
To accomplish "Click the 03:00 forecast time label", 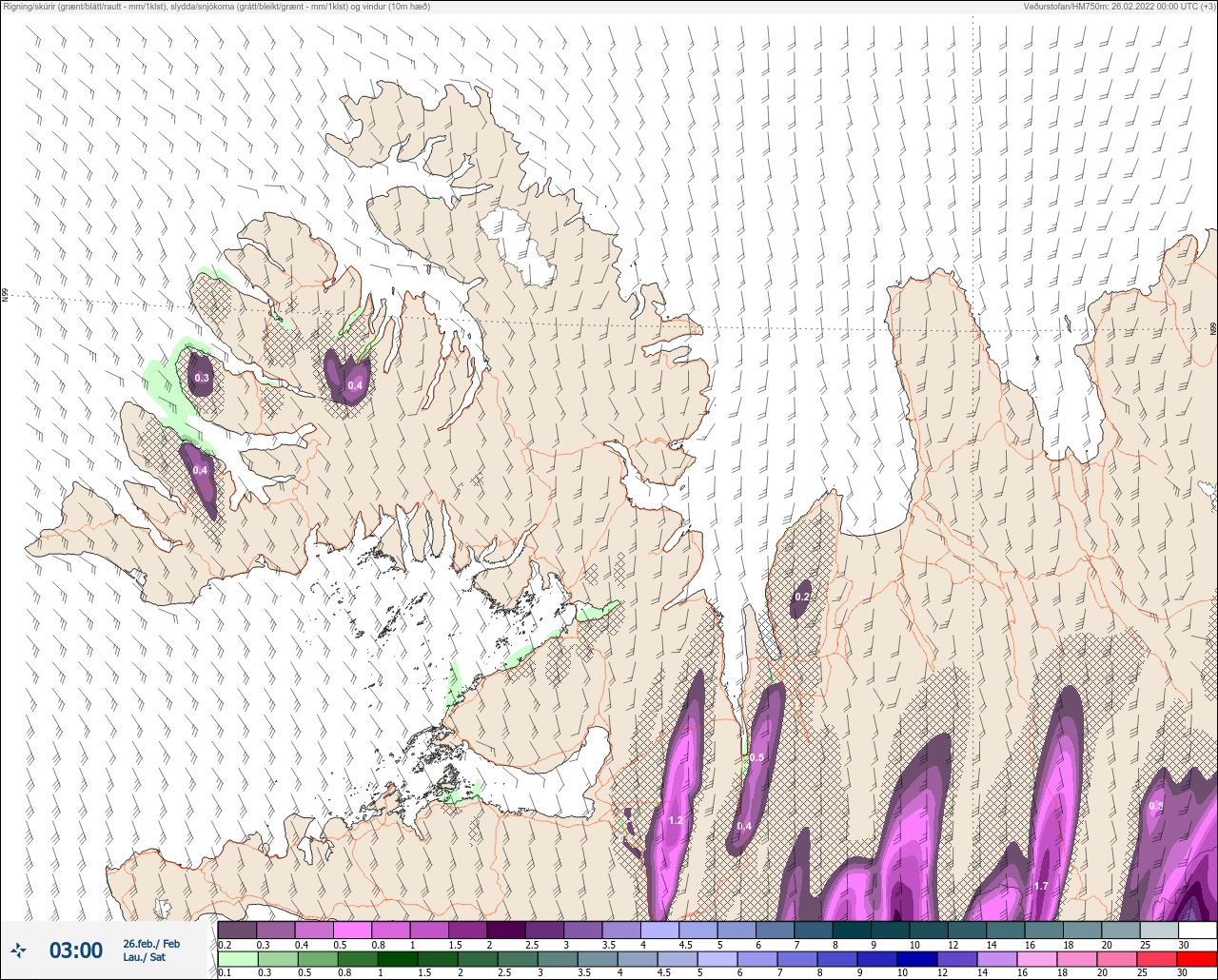I will (76, 951).
